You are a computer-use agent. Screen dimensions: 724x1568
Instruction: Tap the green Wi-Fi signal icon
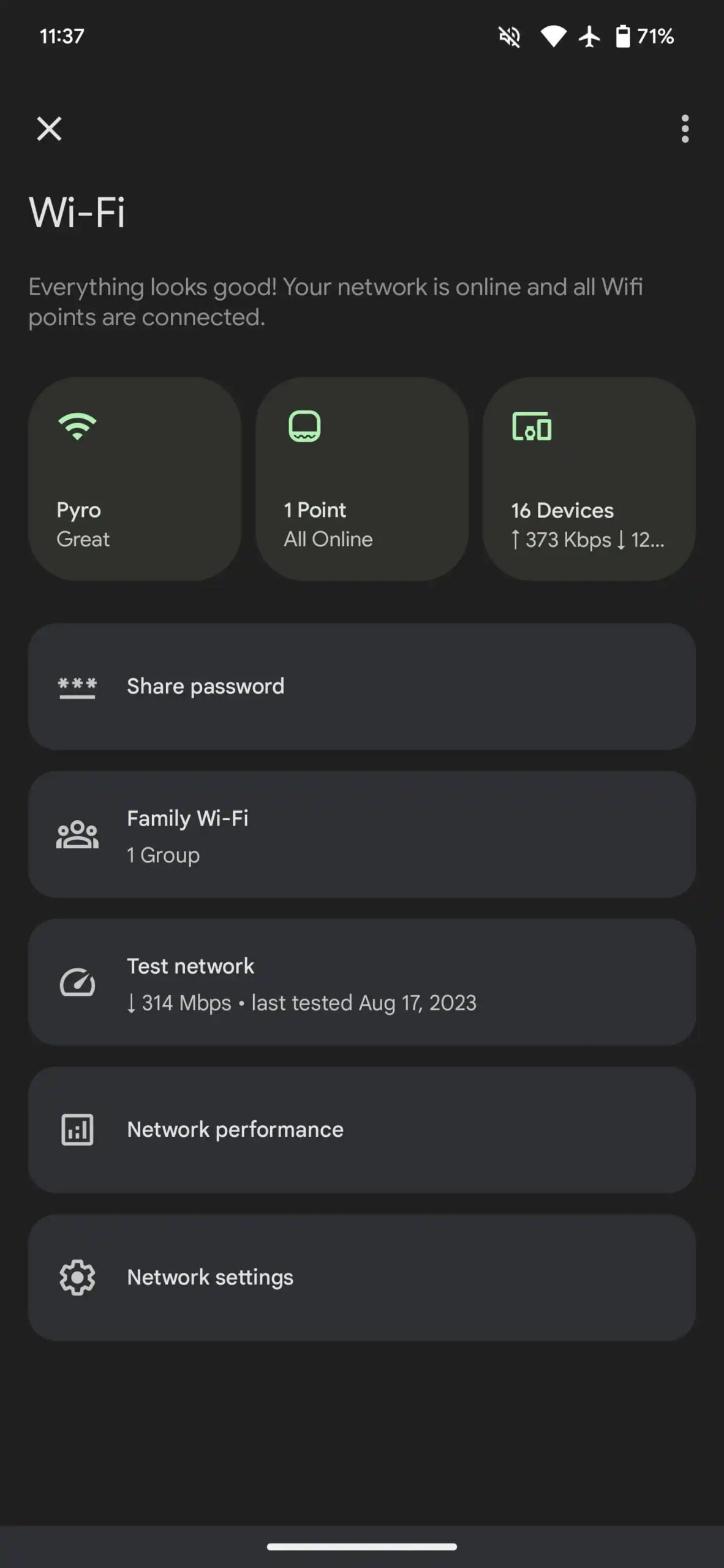click(77, 426)
